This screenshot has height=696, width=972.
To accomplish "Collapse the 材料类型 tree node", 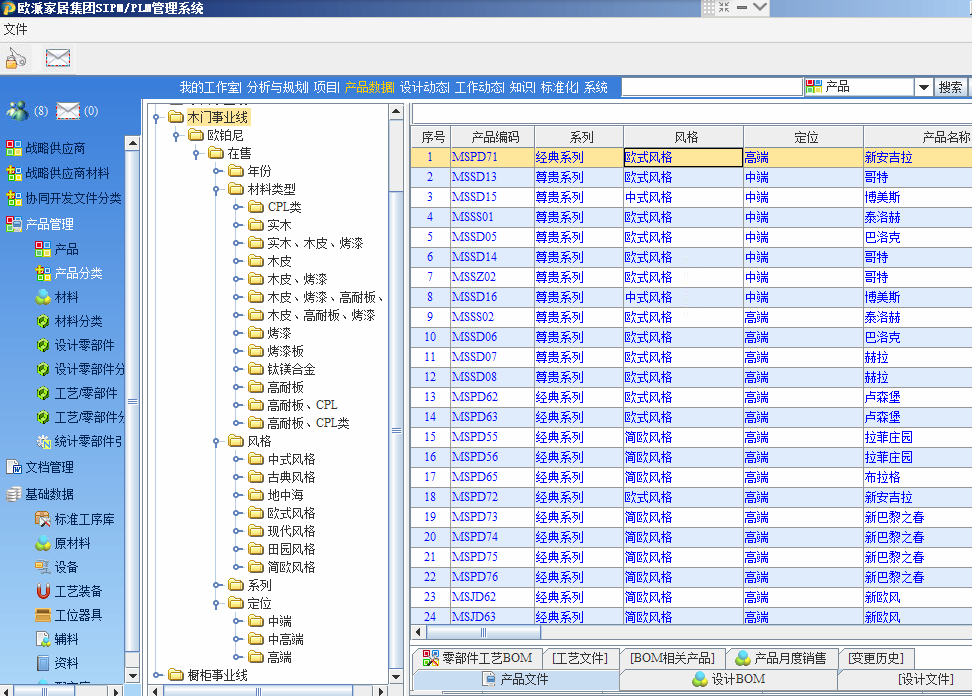I will click(217, 189).
